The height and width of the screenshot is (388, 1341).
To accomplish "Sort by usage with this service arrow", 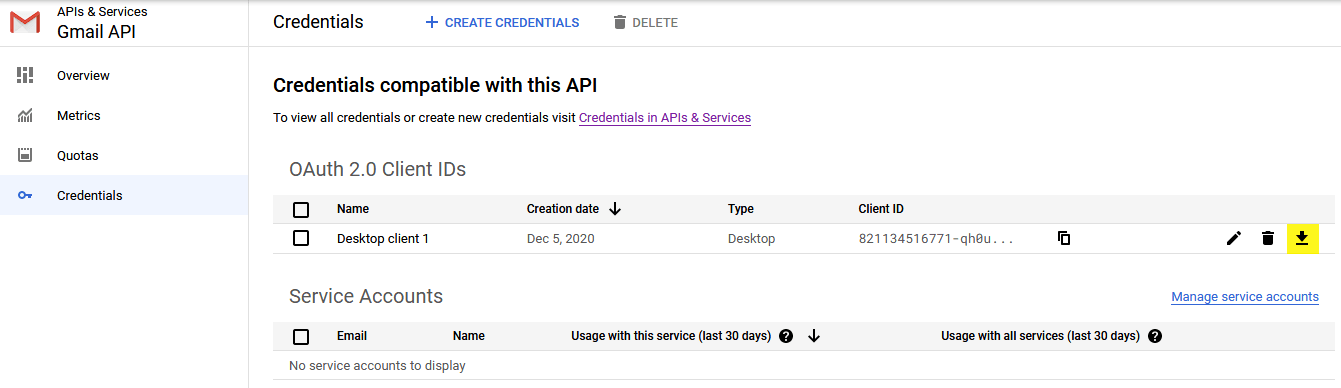I will pos(814,336).
